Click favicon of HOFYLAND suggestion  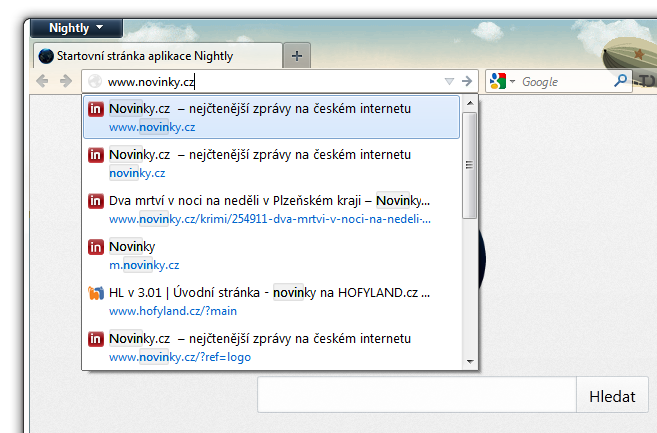(x=96, y=293)
